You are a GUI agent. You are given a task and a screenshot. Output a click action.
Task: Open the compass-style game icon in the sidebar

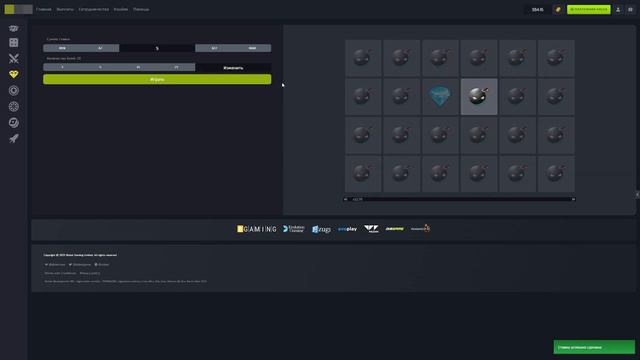pyautogui.click(x=13, y=122)
